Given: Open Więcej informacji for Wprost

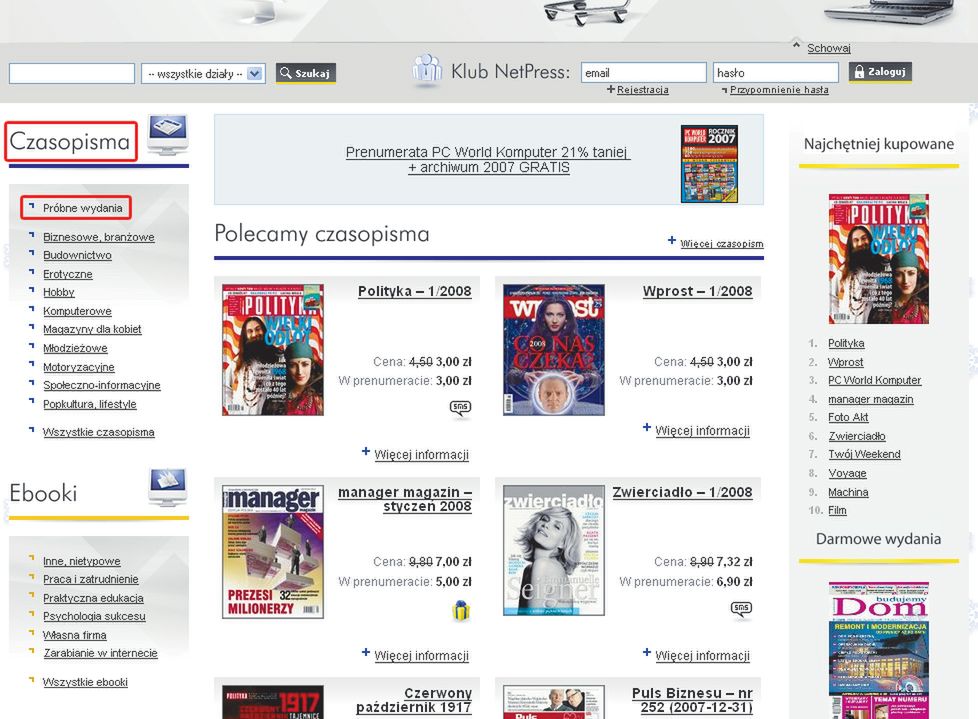Looking at the screenshot, I should click(702, 430).
